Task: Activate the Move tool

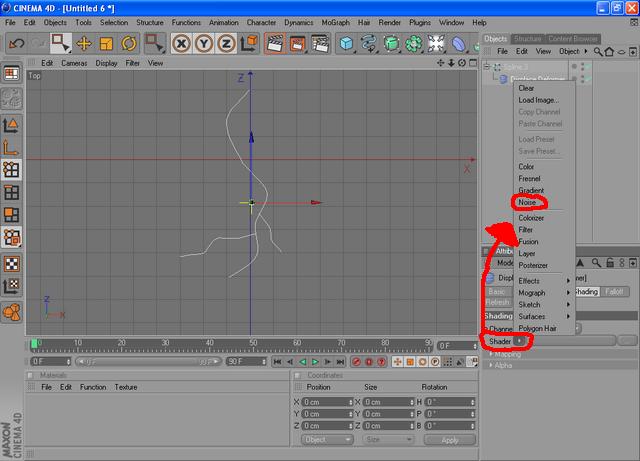Action: [84, 43]
